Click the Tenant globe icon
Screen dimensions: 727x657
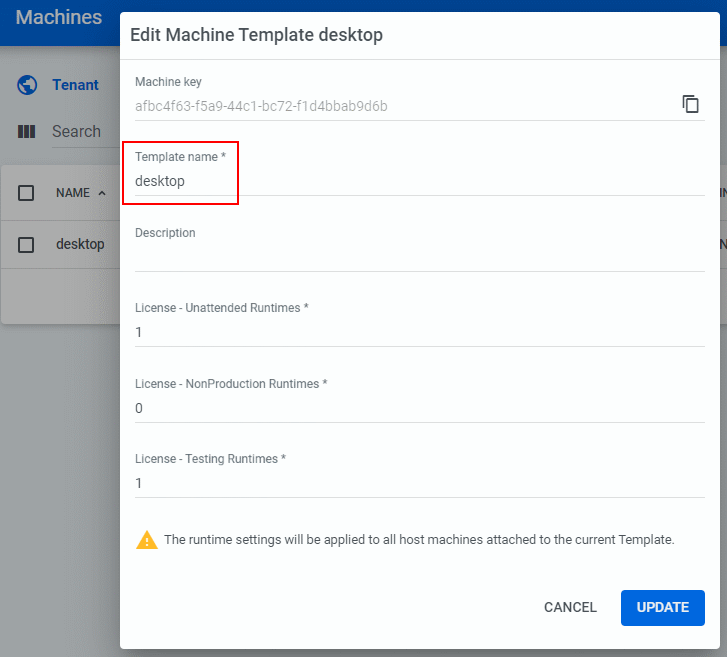coord(28,85)
